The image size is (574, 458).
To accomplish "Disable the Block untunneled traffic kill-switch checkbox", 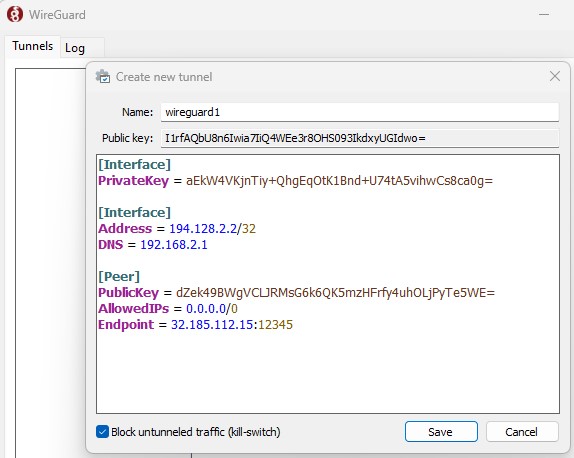I will [102, 432].
